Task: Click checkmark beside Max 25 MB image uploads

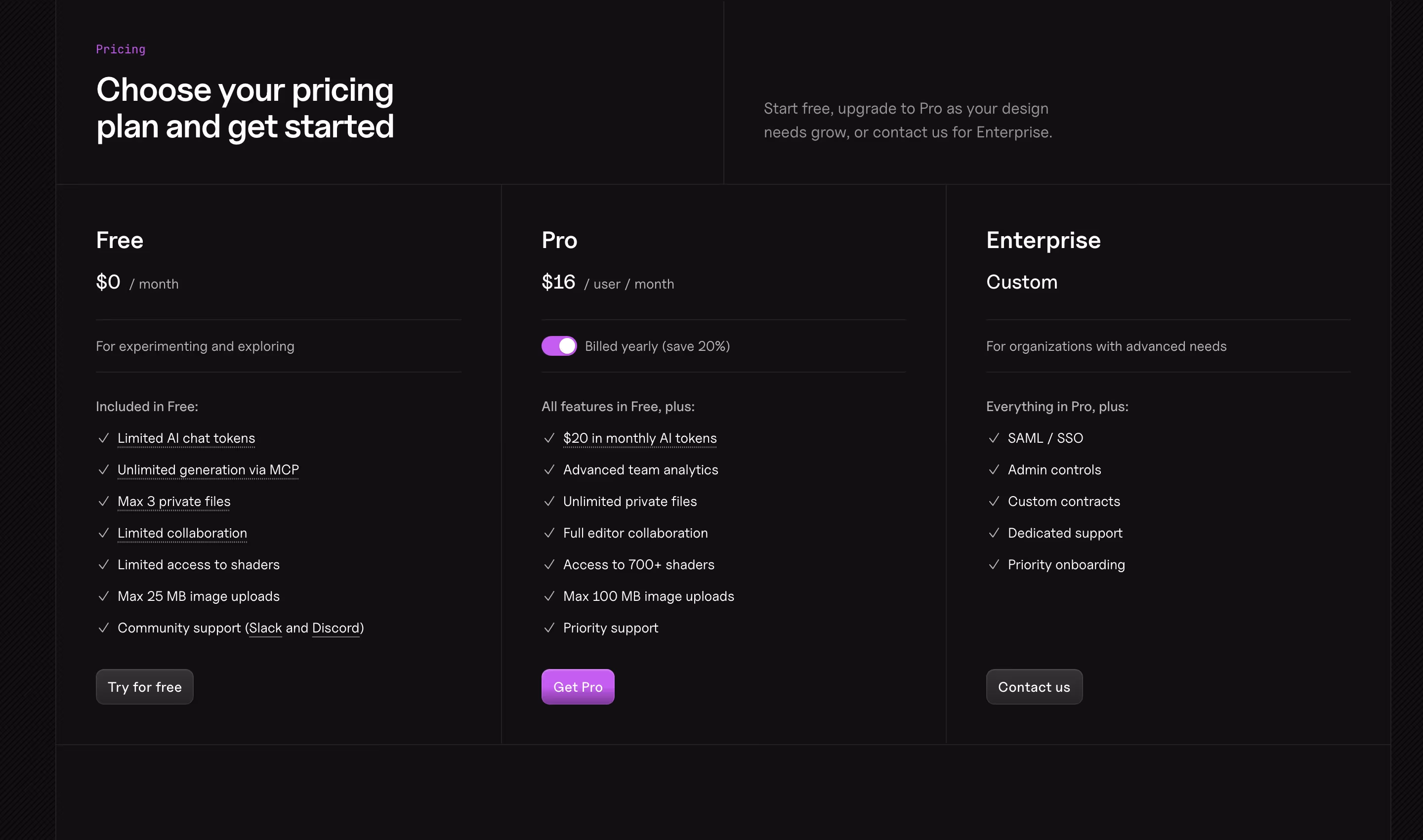Action: point(103,596)
